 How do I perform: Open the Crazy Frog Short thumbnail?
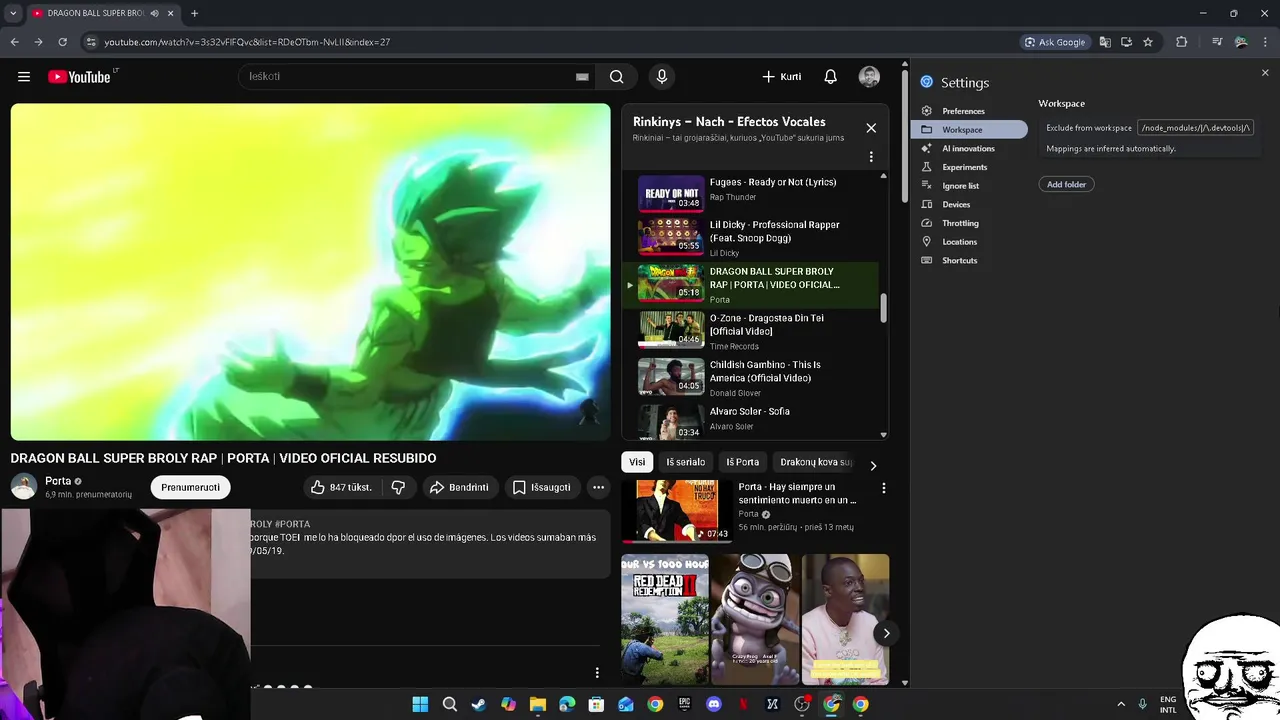click(755, 619)
